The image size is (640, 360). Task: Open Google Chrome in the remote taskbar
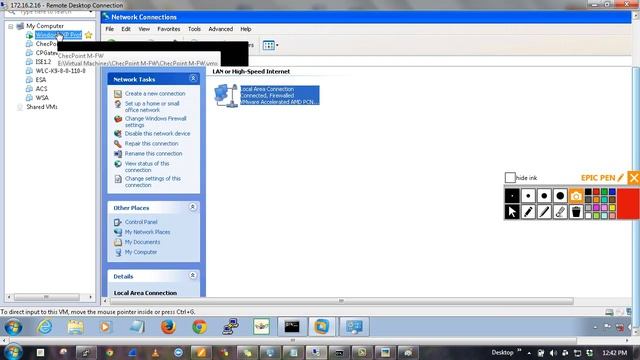coord(200,327)
